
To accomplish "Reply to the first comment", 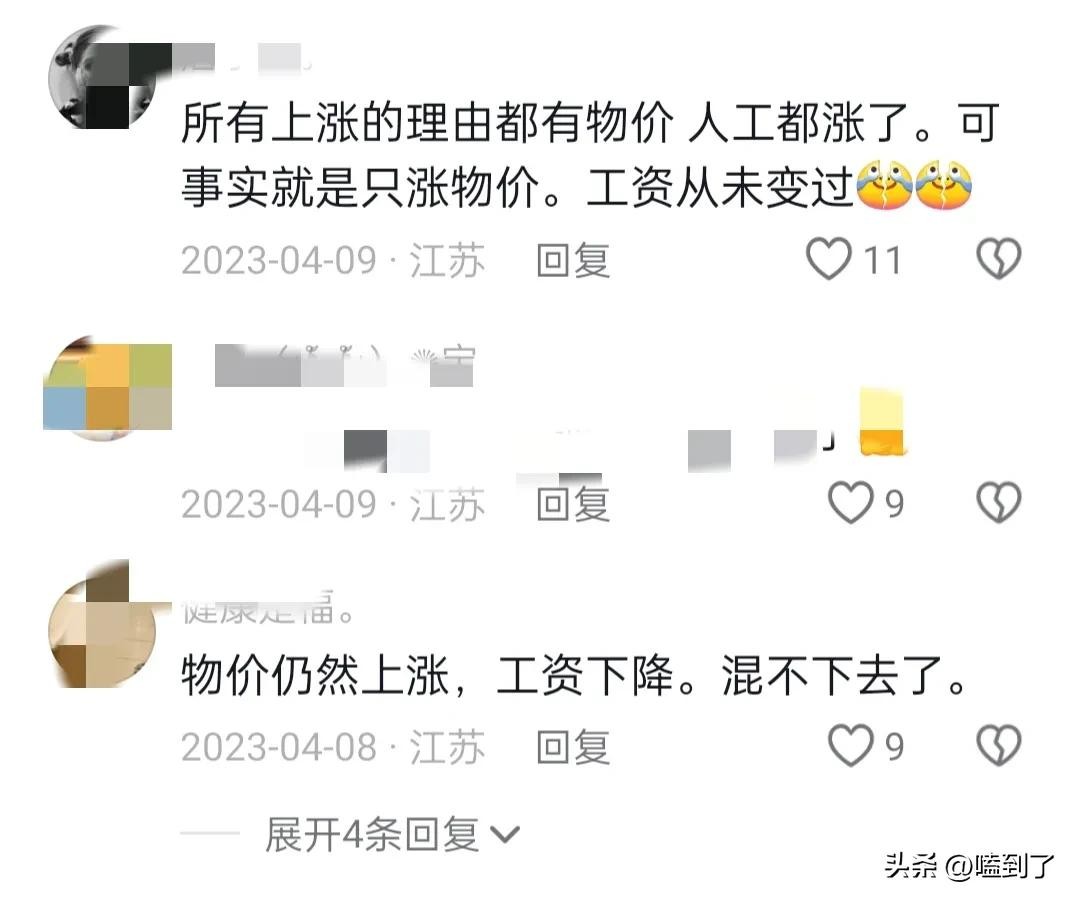I will 573,260.
